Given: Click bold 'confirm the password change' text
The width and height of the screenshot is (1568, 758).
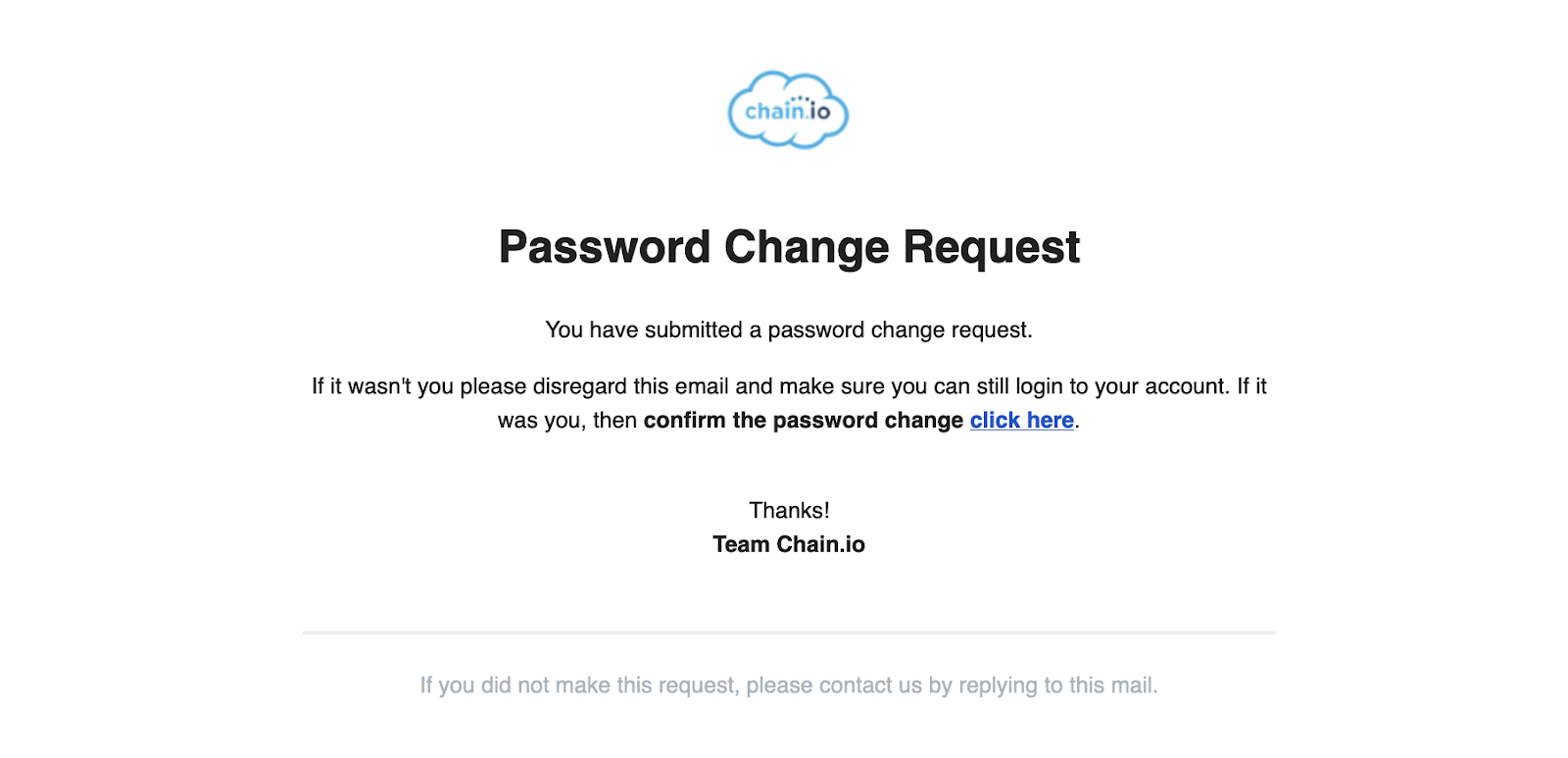Looking at the screenshot, I should tap(804, 421).
